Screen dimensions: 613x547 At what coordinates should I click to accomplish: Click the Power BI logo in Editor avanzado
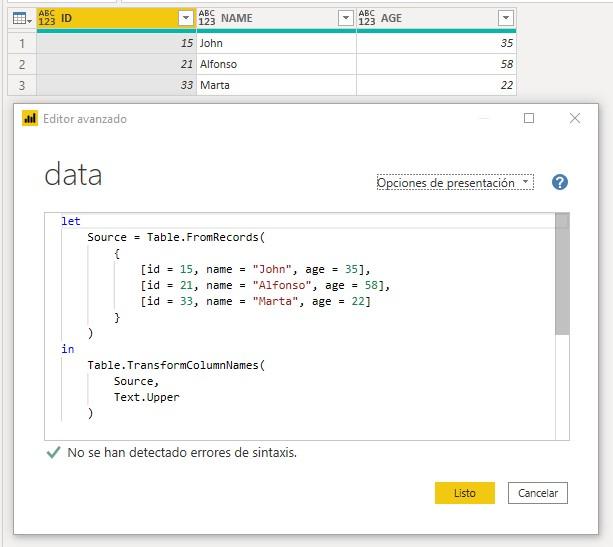pyautogui.click(x=30, y=118)
